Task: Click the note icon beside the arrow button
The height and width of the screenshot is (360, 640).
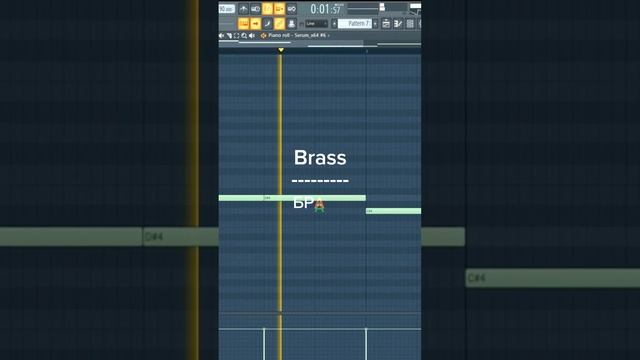Action: pyautogui.click(x=267, y=24)
